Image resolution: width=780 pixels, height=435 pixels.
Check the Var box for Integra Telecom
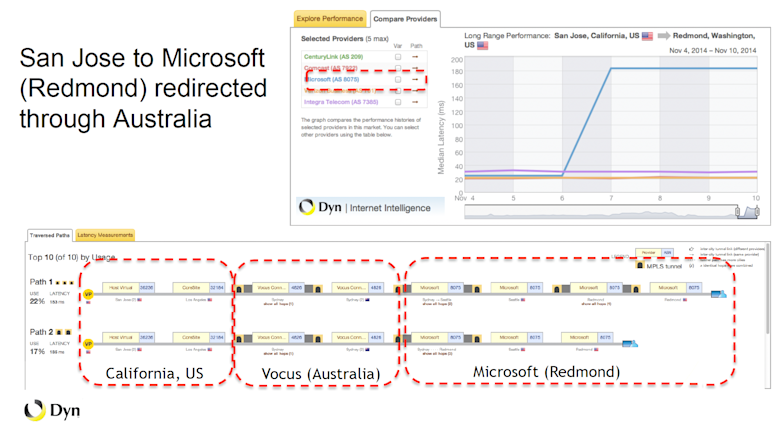click(x=398, y=102)
